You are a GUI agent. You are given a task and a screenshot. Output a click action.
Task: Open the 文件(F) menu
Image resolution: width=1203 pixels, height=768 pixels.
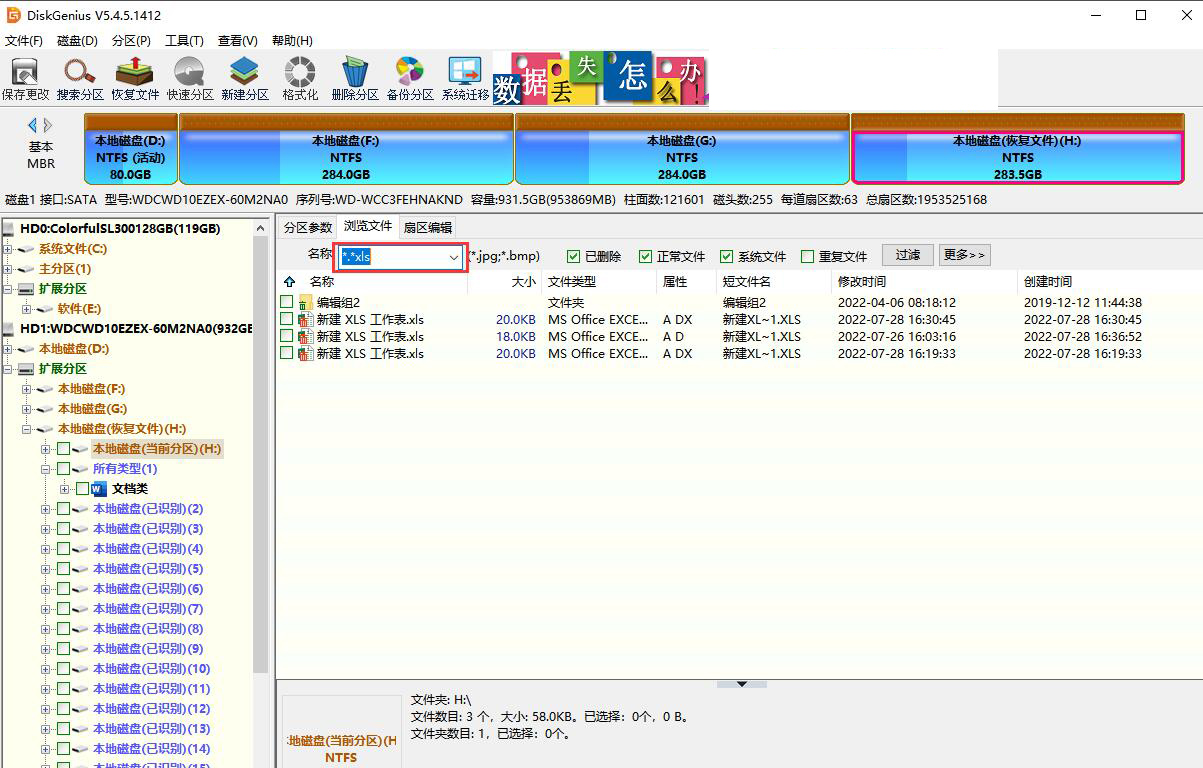(x=24, y=40)
